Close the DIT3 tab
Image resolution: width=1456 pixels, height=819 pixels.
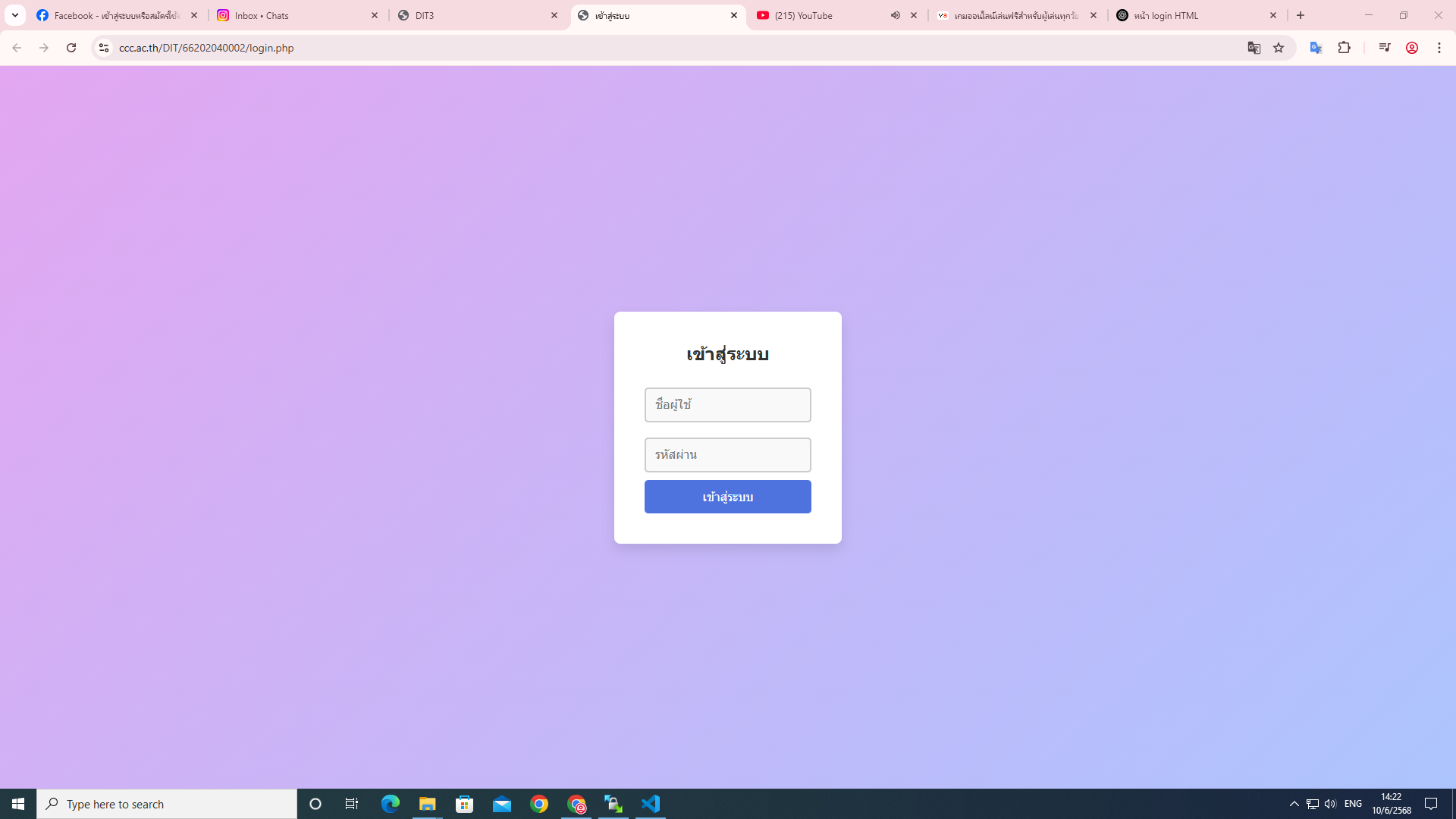pyautogui.click(x=554, y=15)
